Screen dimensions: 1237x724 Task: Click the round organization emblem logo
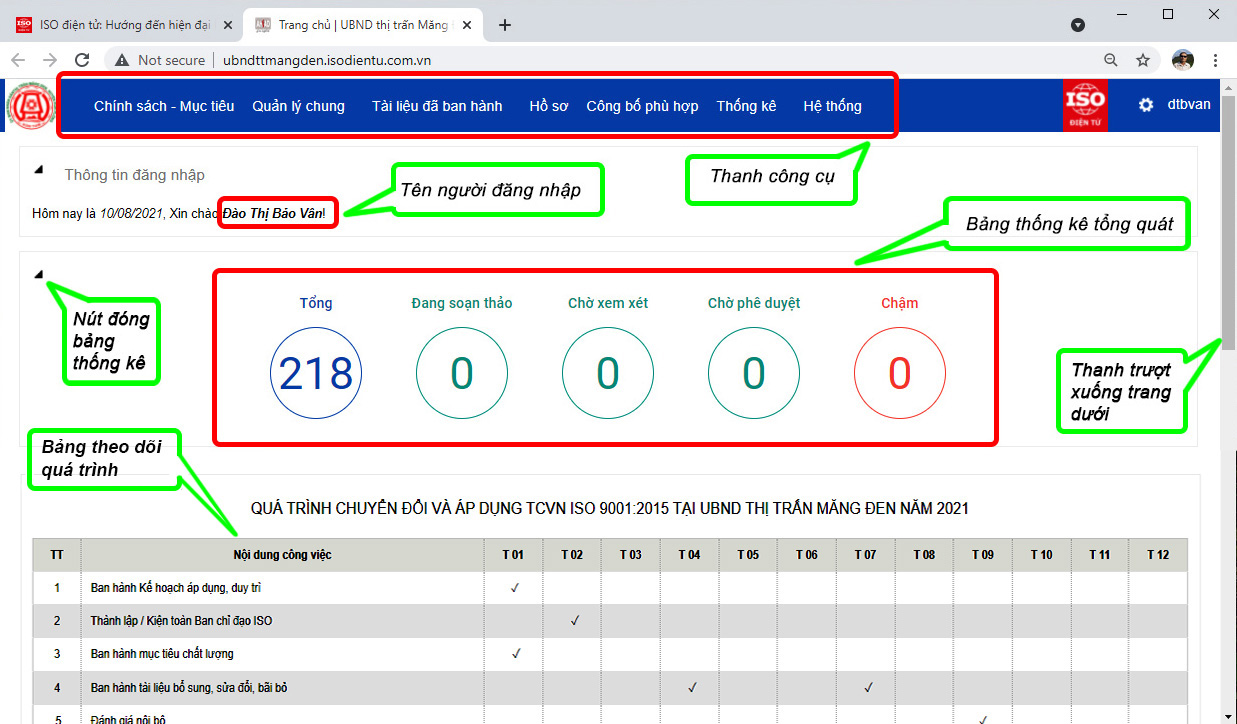(31, 106)
